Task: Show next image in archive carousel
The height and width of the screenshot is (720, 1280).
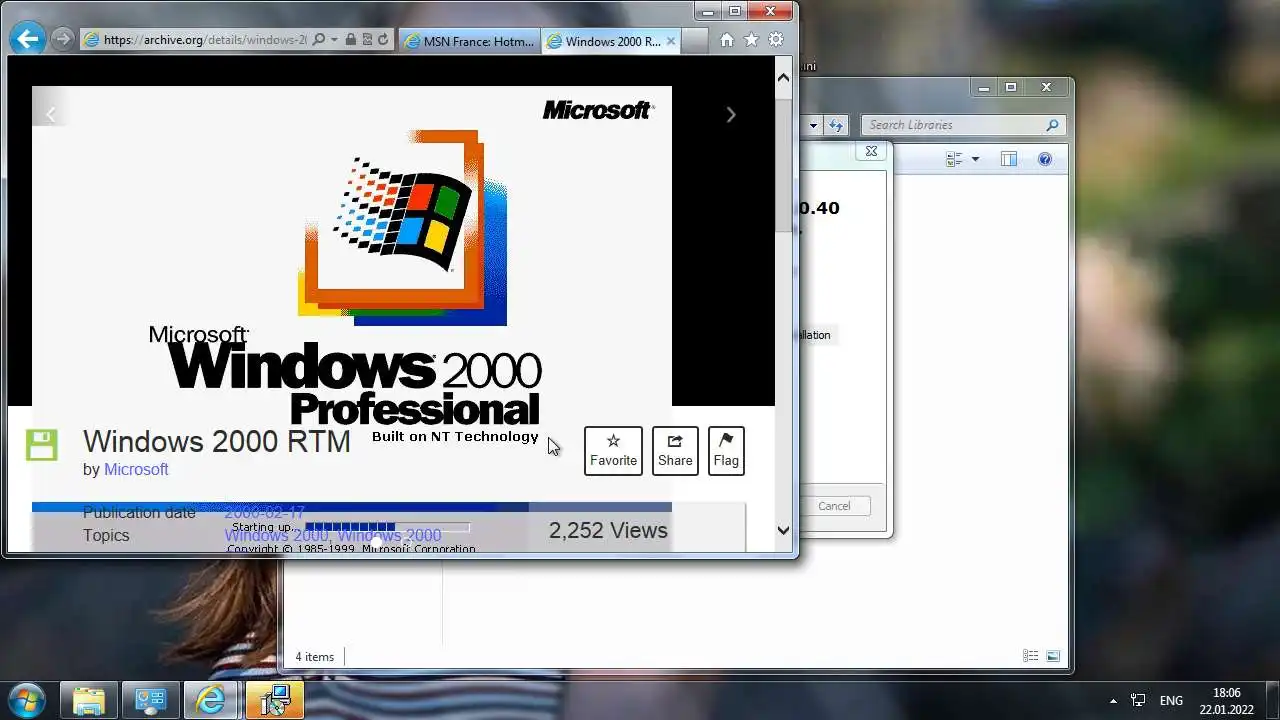Action: point(730,114)
